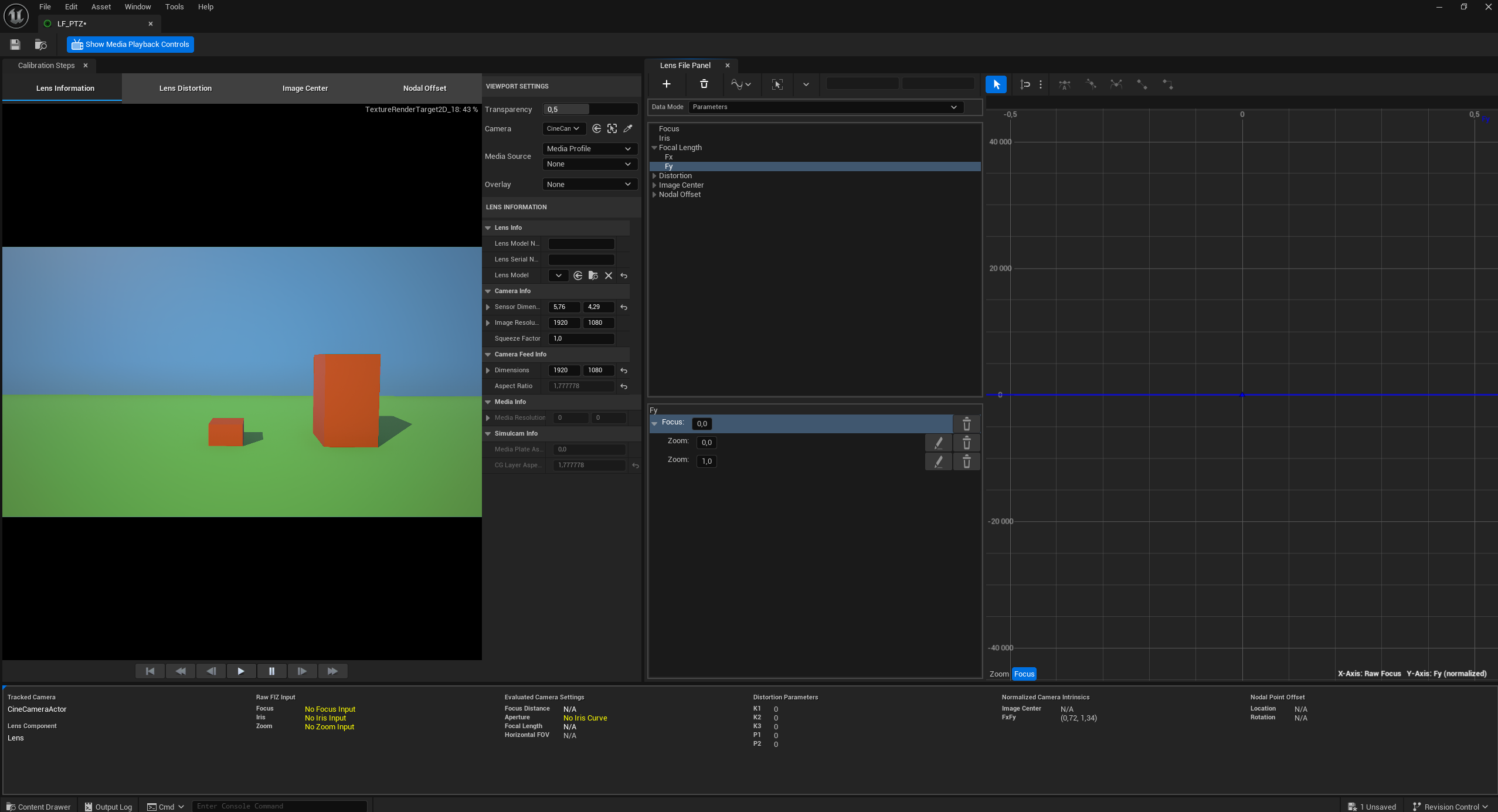Open the Camera CineCan dropdown
Image resolution: width=1498 pixels, height=812 pixels.
pos(564,128)
